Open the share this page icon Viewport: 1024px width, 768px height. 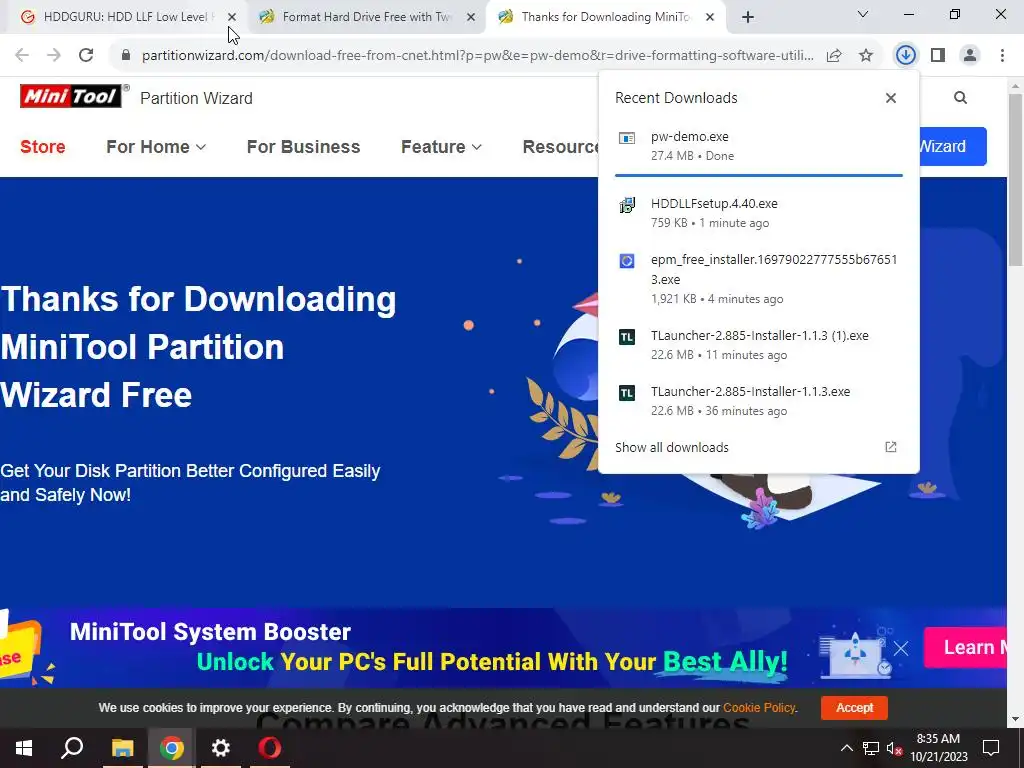[x=834, y=56]
